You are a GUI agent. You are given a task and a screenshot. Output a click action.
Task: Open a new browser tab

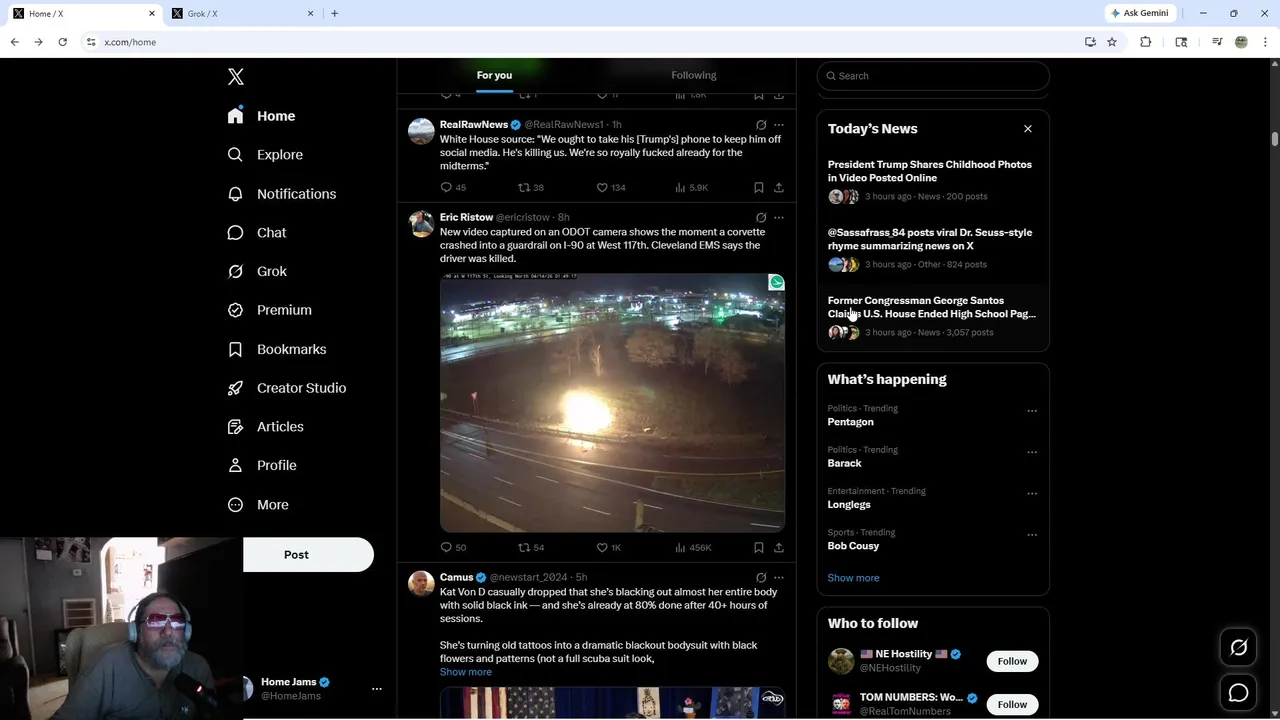click(x=334, y=13)
